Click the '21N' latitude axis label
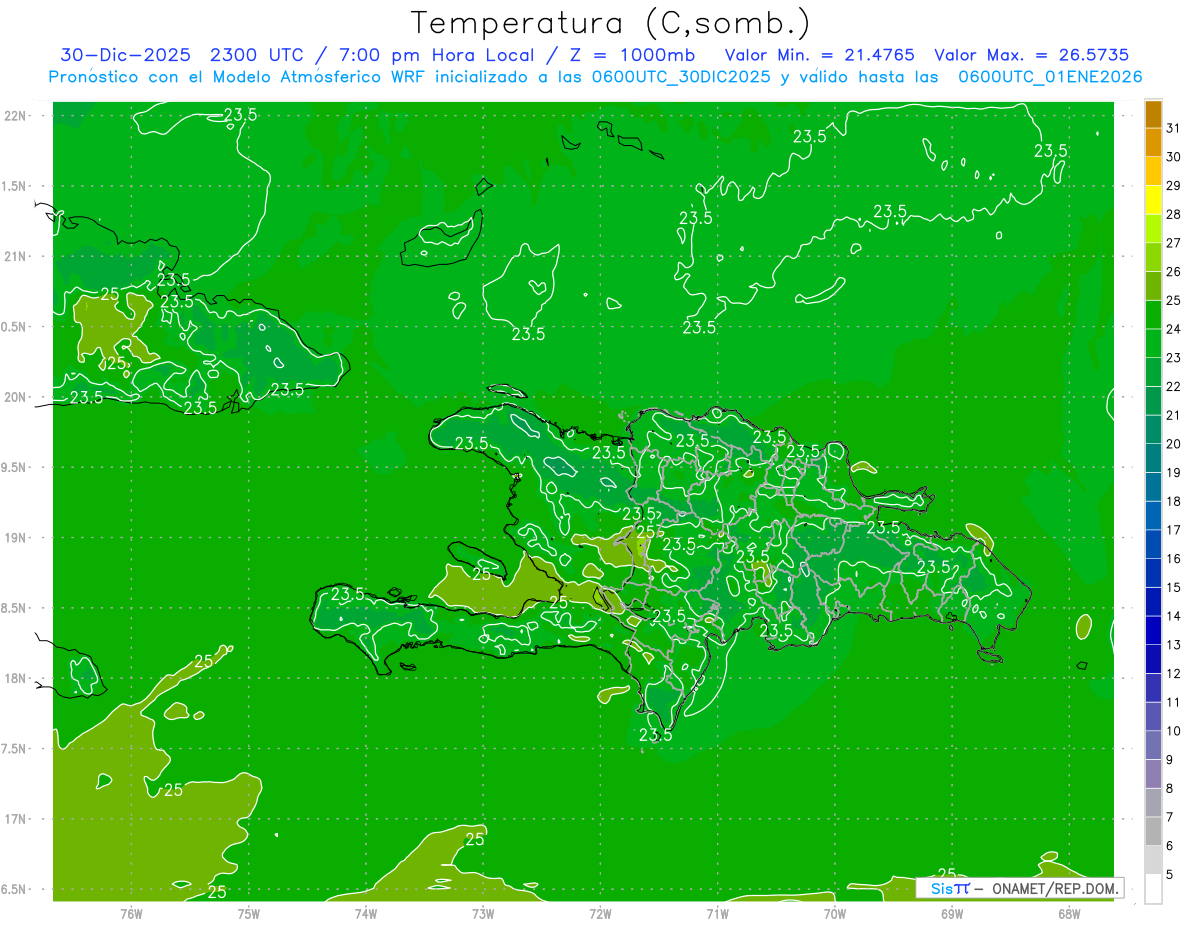Screen dimensions: 1200x927 point(15,257)
